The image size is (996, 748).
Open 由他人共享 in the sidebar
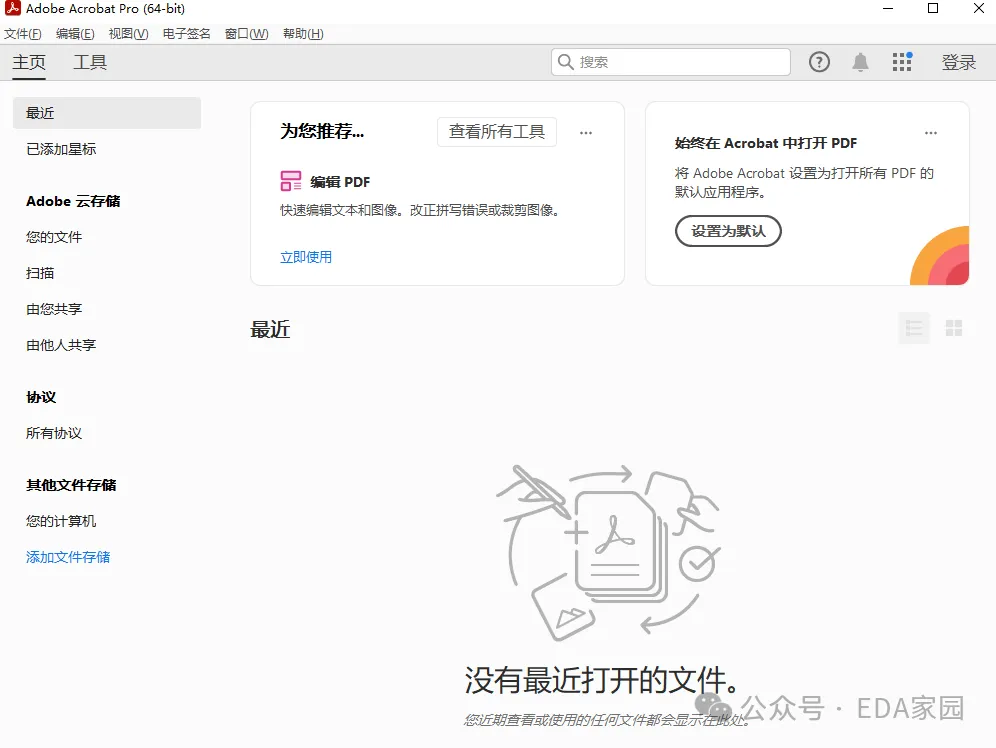[x=61, y=345]
